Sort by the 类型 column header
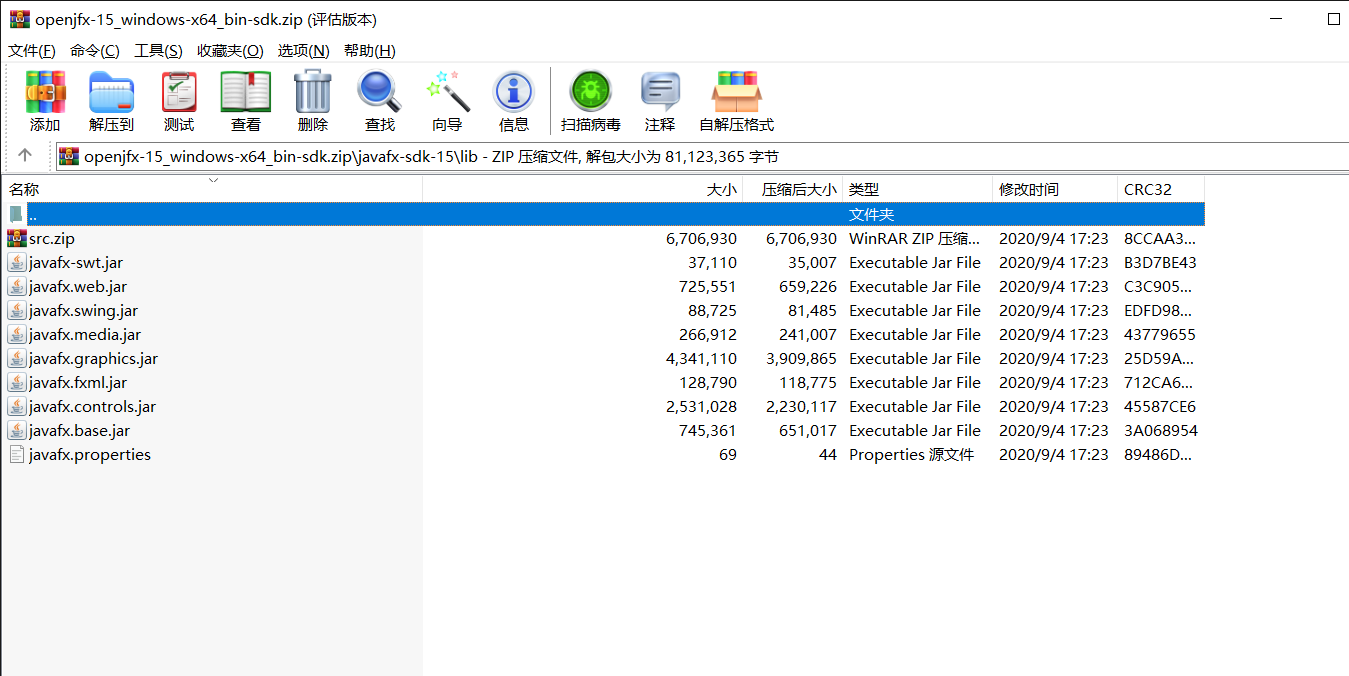 [x=918, y=189]
